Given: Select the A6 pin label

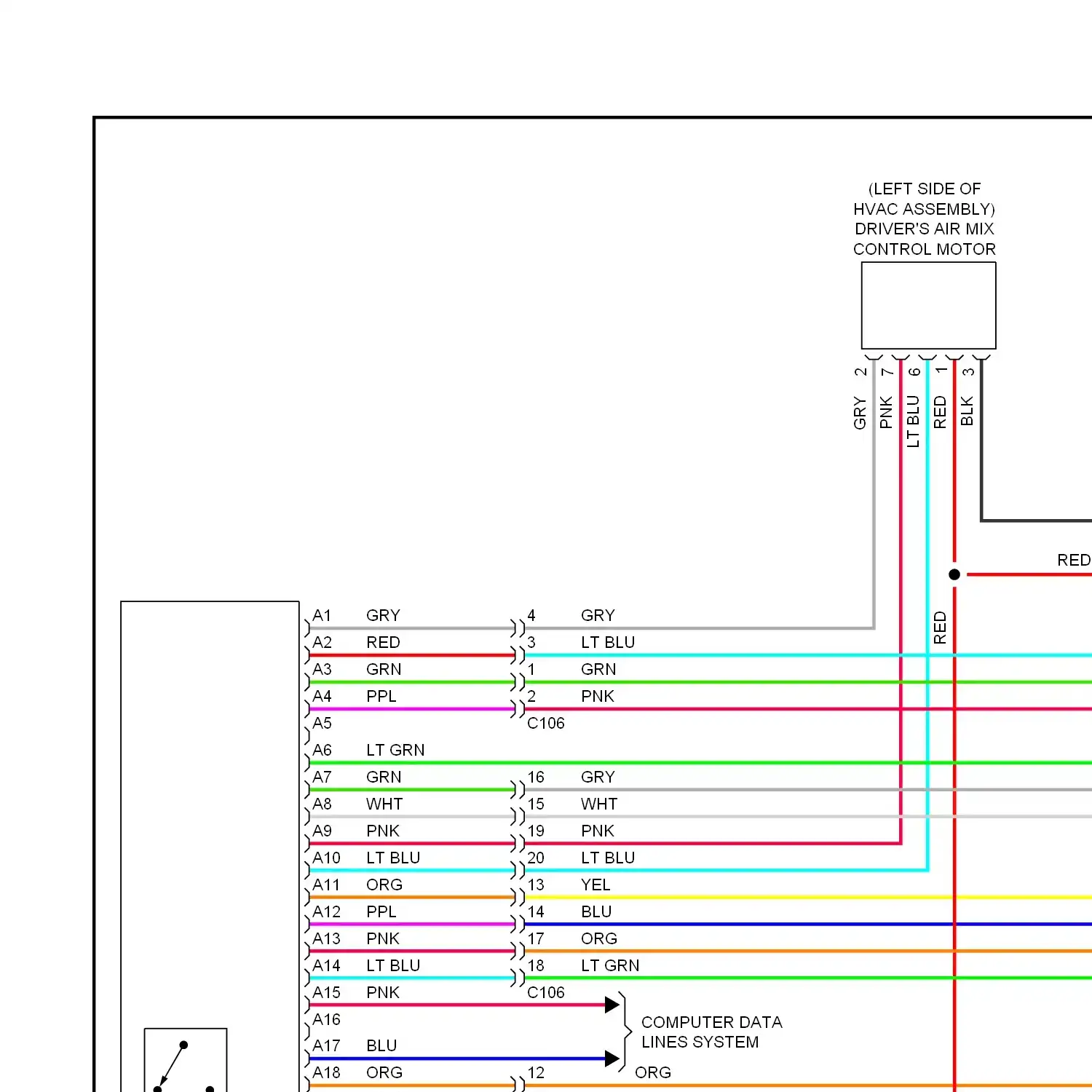Looking at the screenshot, I should tap(322, 751).
